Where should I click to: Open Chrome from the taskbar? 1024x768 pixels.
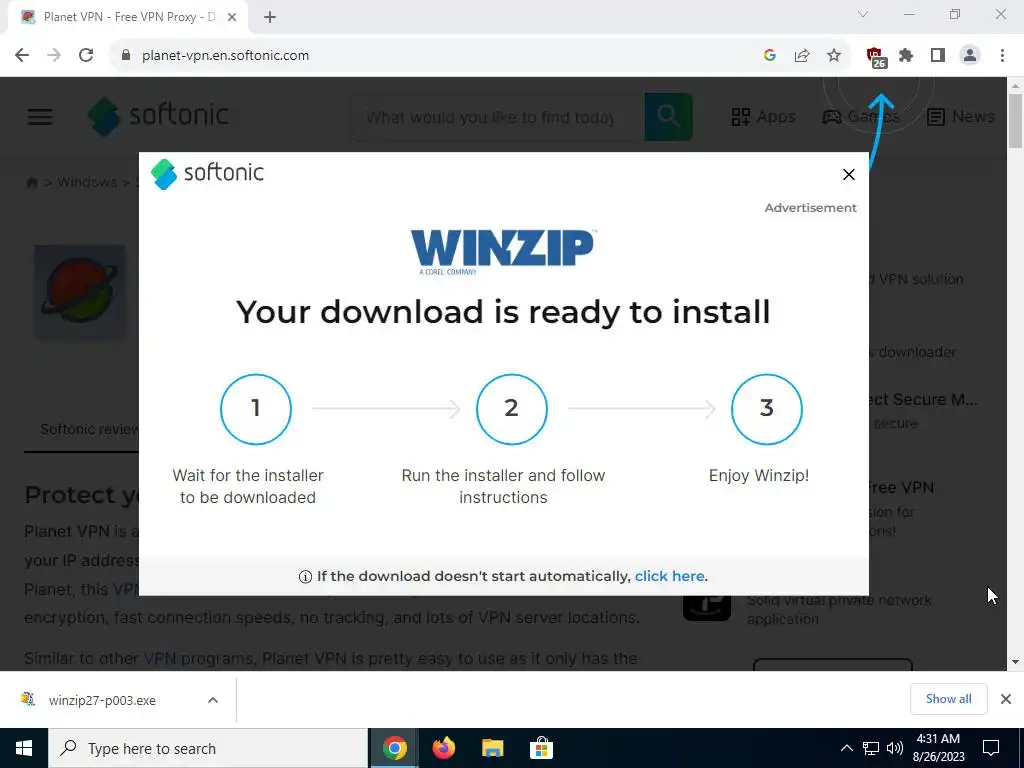[394, 748]
